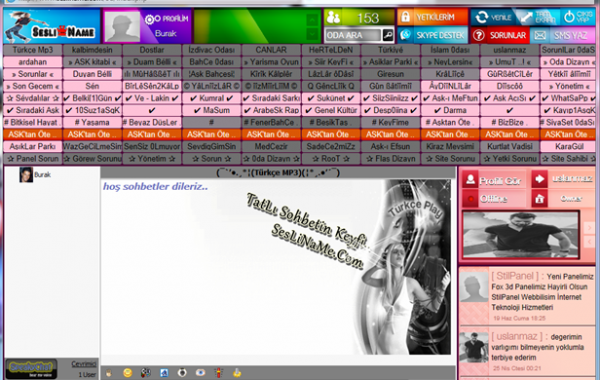600x380 pixels.
Task: Click the Yenile refresh icon
Action: tap(481, 17)
